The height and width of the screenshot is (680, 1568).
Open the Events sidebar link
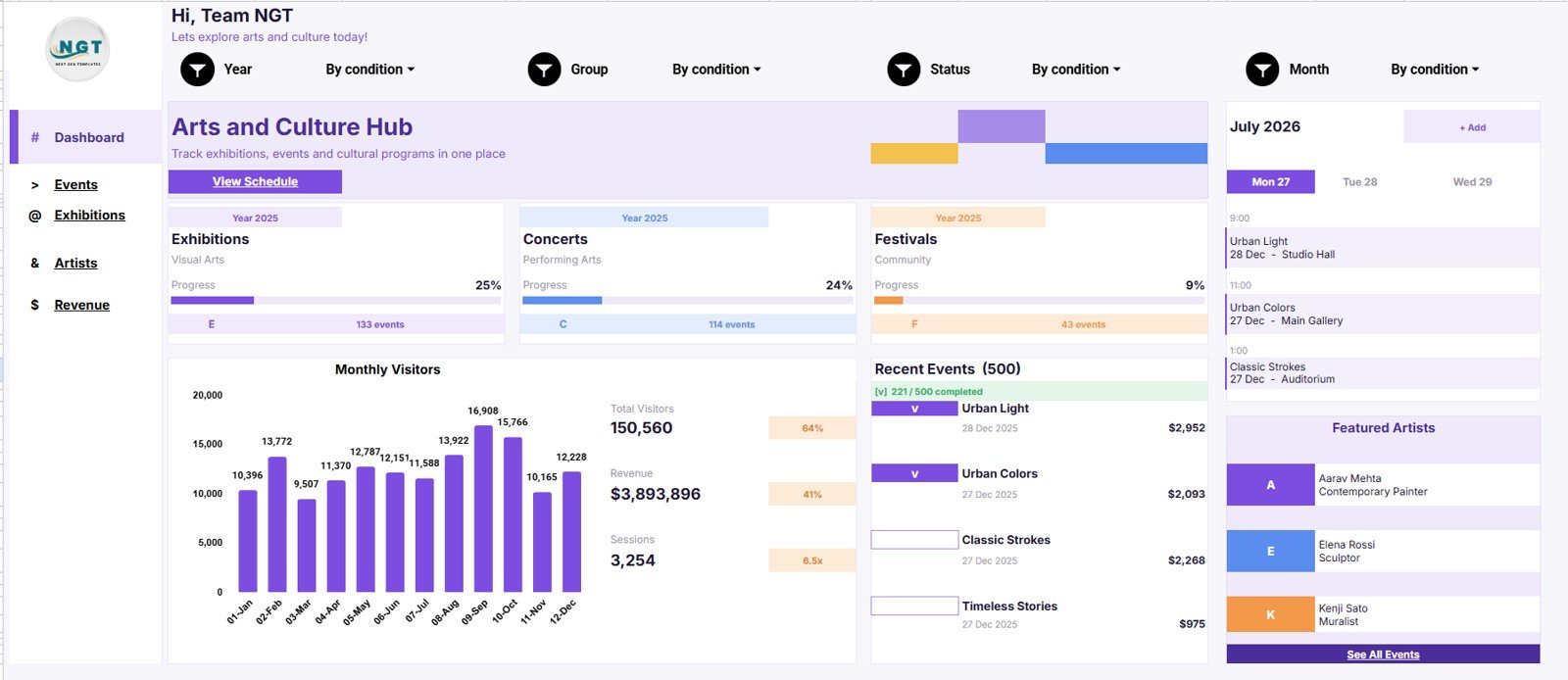[x=75, y=185]
